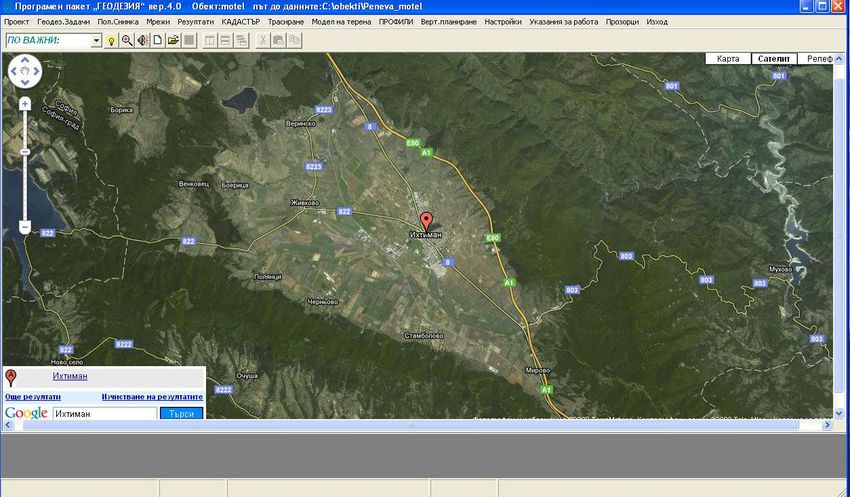This screenshot has width=850, height=497.
Task: Click the Полянци village label on map
Action: (268, 277)
